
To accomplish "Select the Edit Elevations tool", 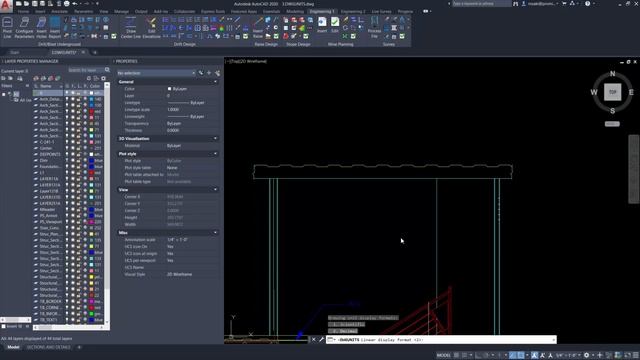I will coord(151,28).
